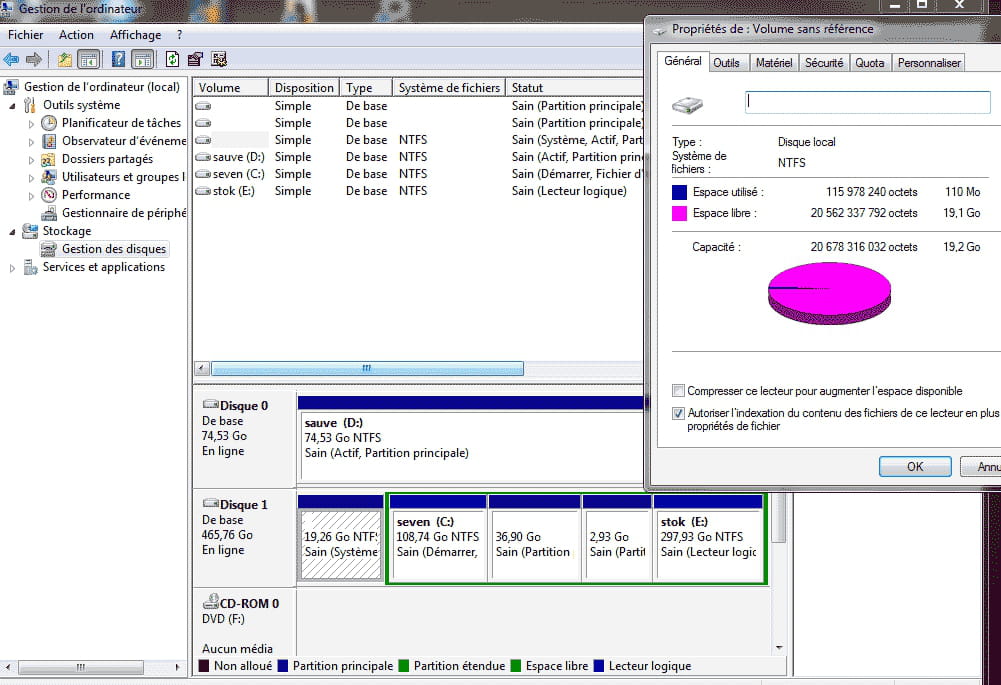Click the Performance tree icon
Image resolution: width=1001 pixels, height=685 pixels.
click(x=49, y=195)
